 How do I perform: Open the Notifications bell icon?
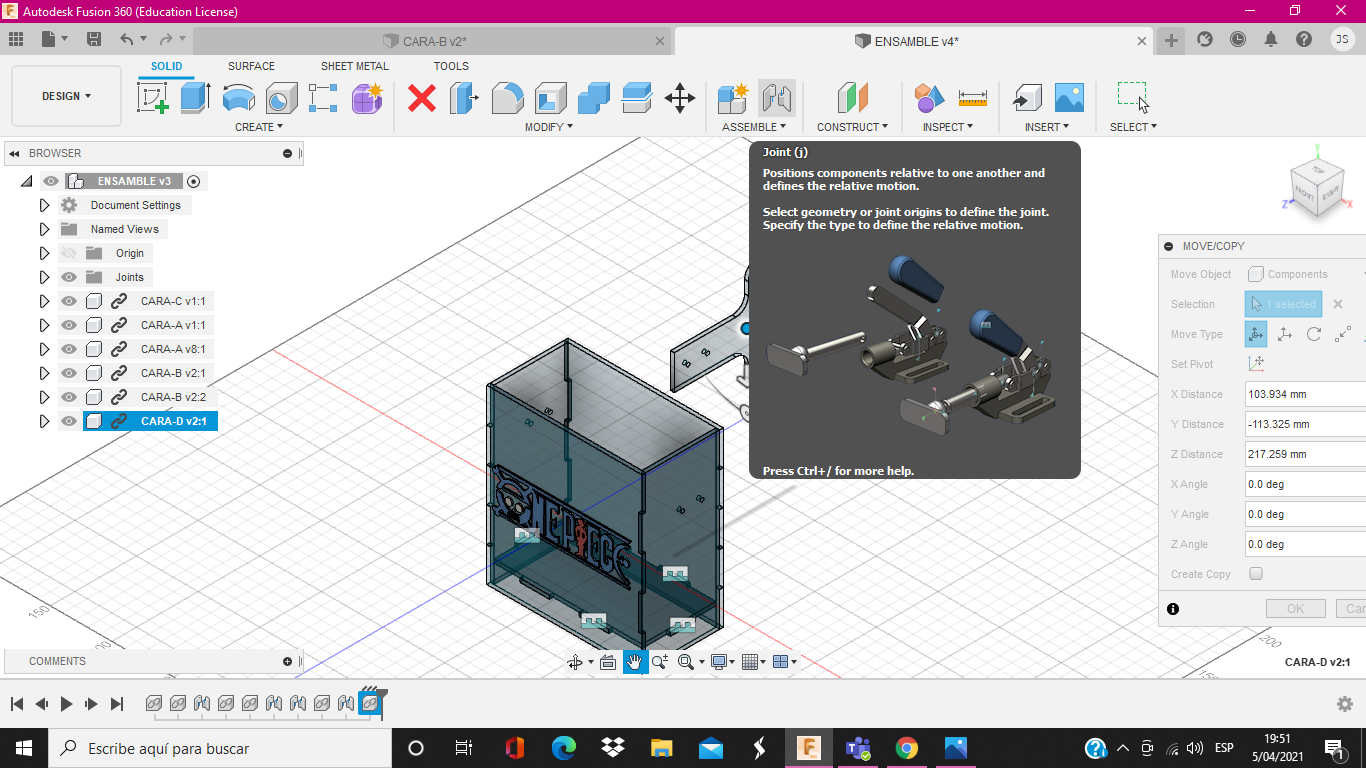[x=1271, y=39]
